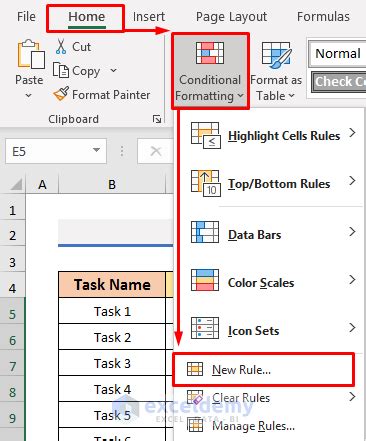Click the Conditional Formatting label text
The width and height of the screenshot is (366, 441).
209,88
